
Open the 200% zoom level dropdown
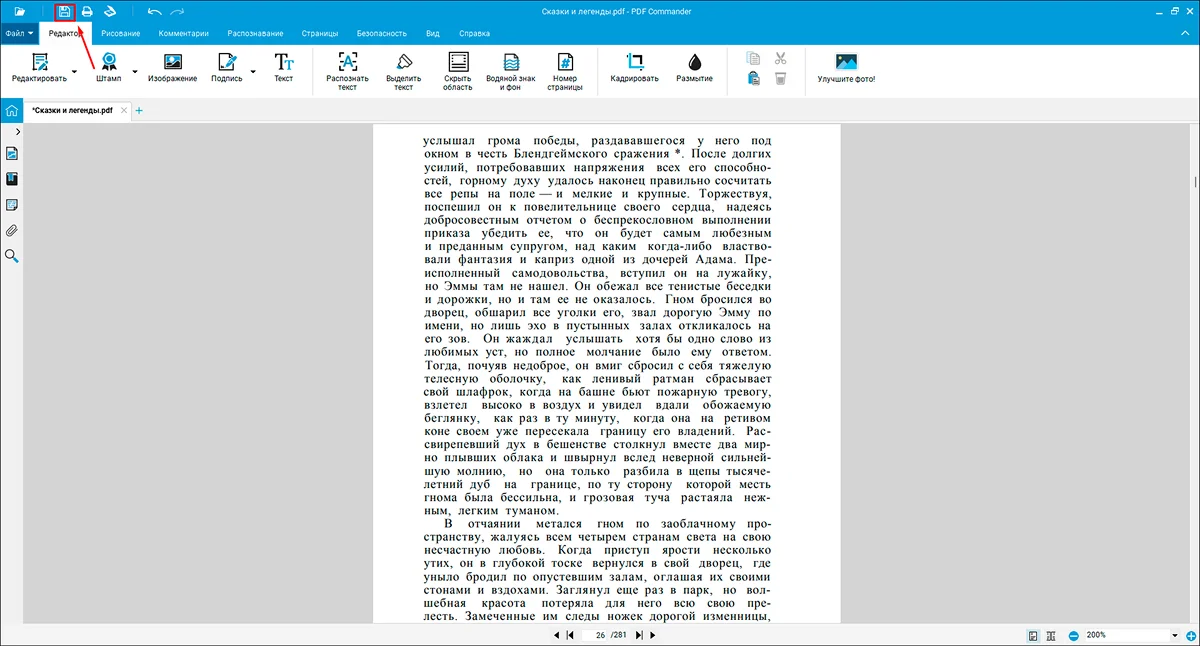click(1176, 636)
